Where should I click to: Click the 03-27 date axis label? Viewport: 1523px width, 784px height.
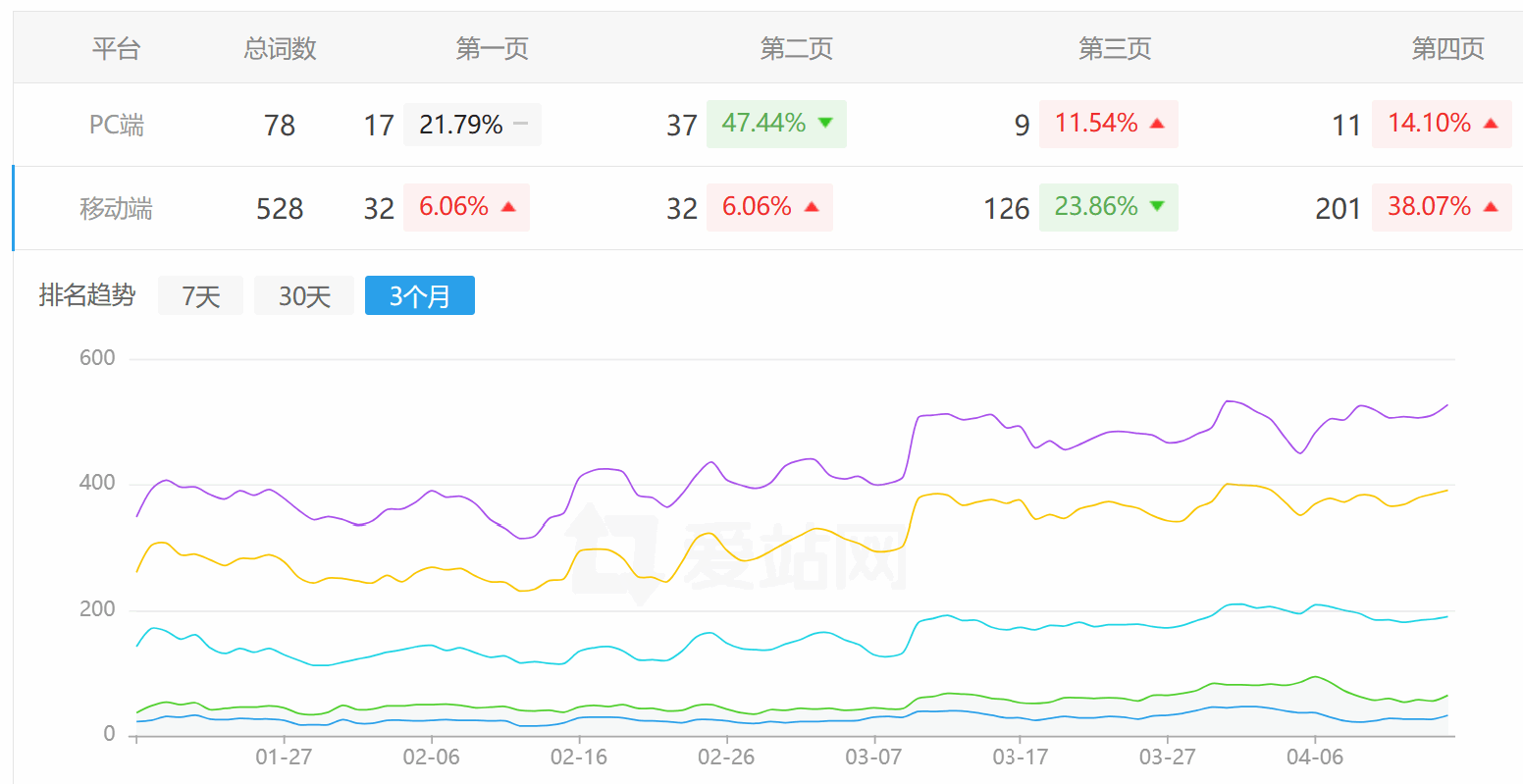coord(1168,758)
